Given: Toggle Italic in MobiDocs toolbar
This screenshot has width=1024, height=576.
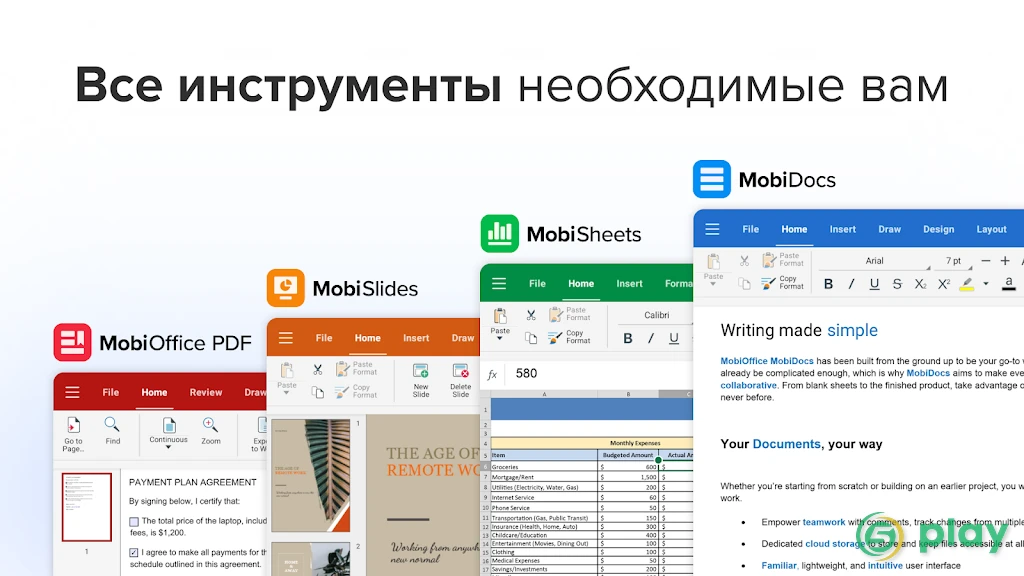Looking at the screenshot, I should point(851,284).
